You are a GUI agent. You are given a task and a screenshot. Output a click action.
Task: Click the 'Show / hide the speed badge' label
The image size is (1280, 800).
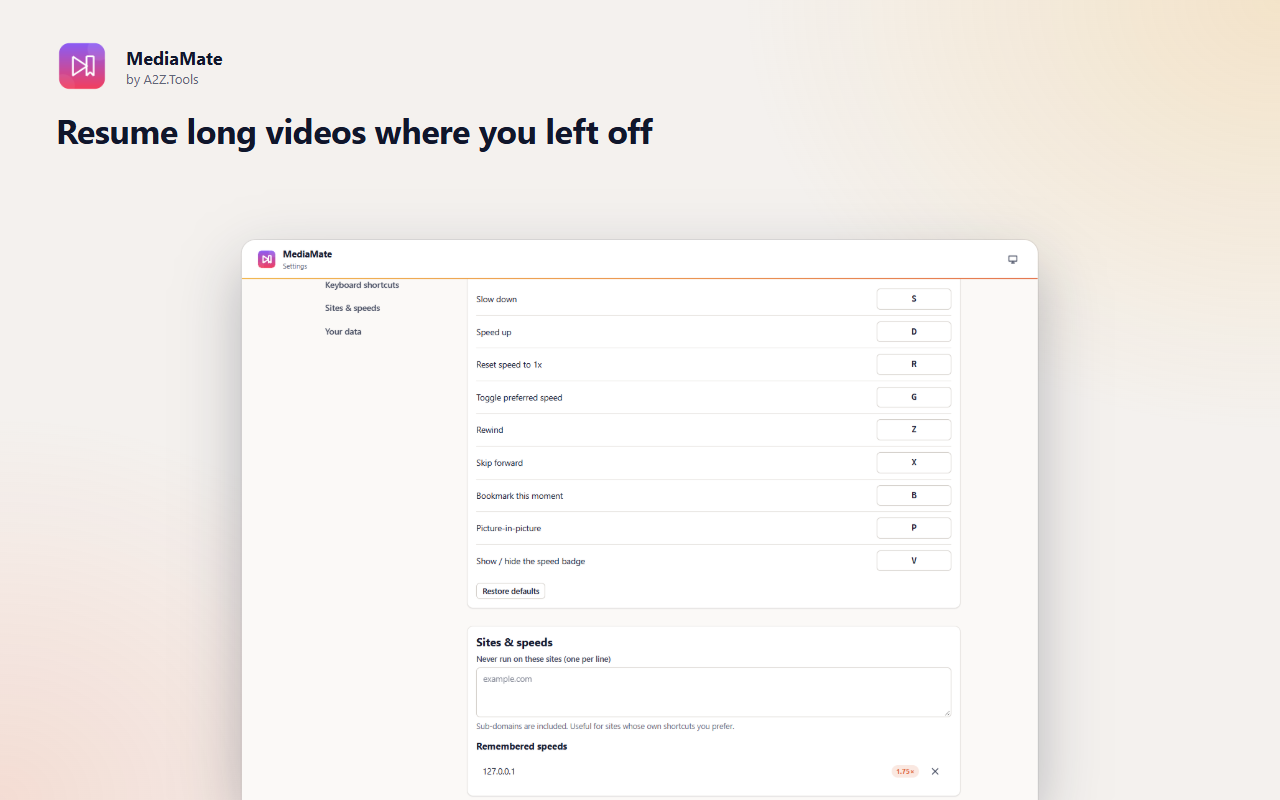[531, 561]
